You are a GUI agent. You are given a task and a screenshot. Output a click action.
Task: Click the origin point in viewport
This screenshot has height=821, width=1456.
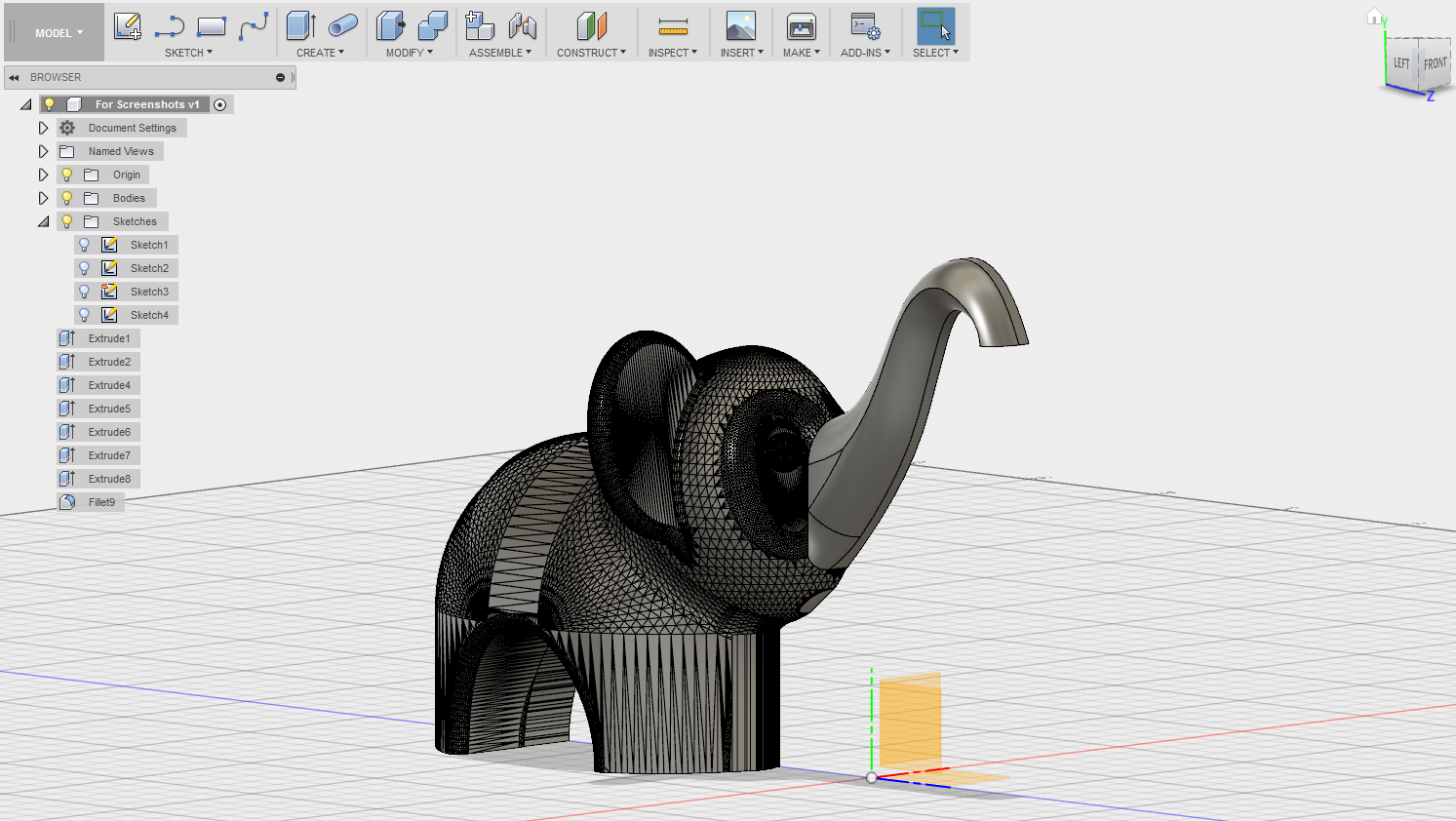[872, 777]
